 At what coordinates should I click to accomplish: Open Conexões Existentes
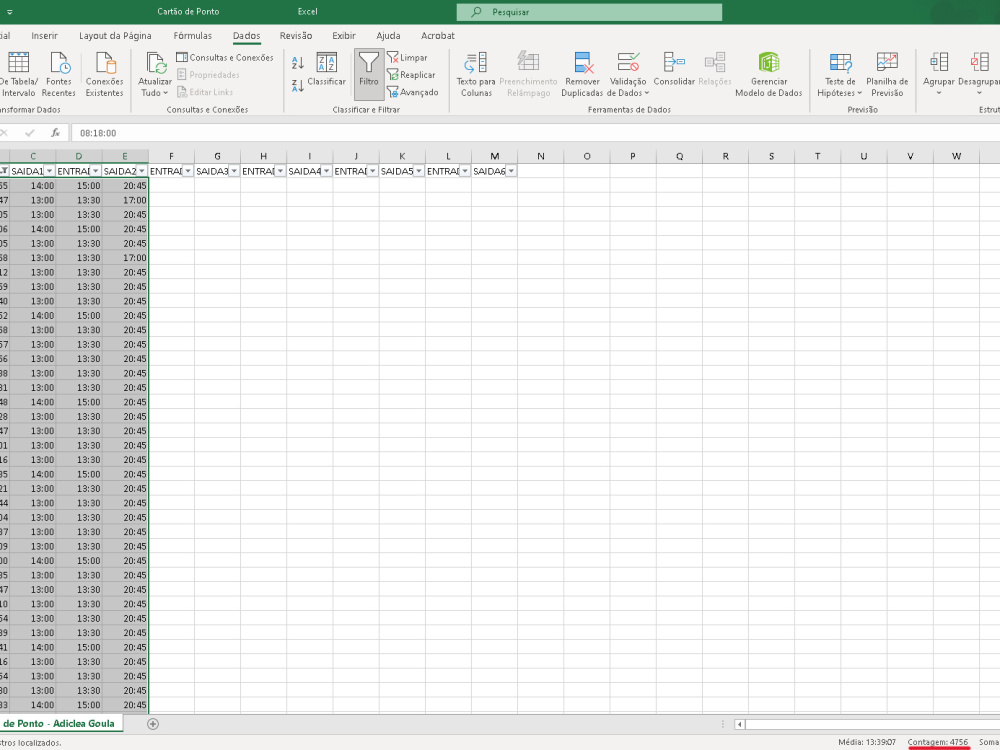[x=105, y=75]
